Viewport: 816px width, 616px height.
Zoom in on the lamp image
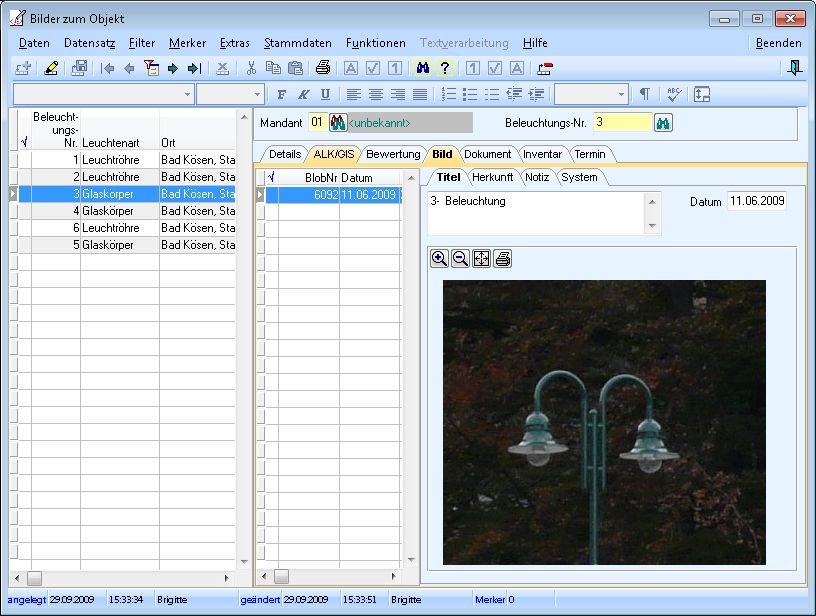439,259
